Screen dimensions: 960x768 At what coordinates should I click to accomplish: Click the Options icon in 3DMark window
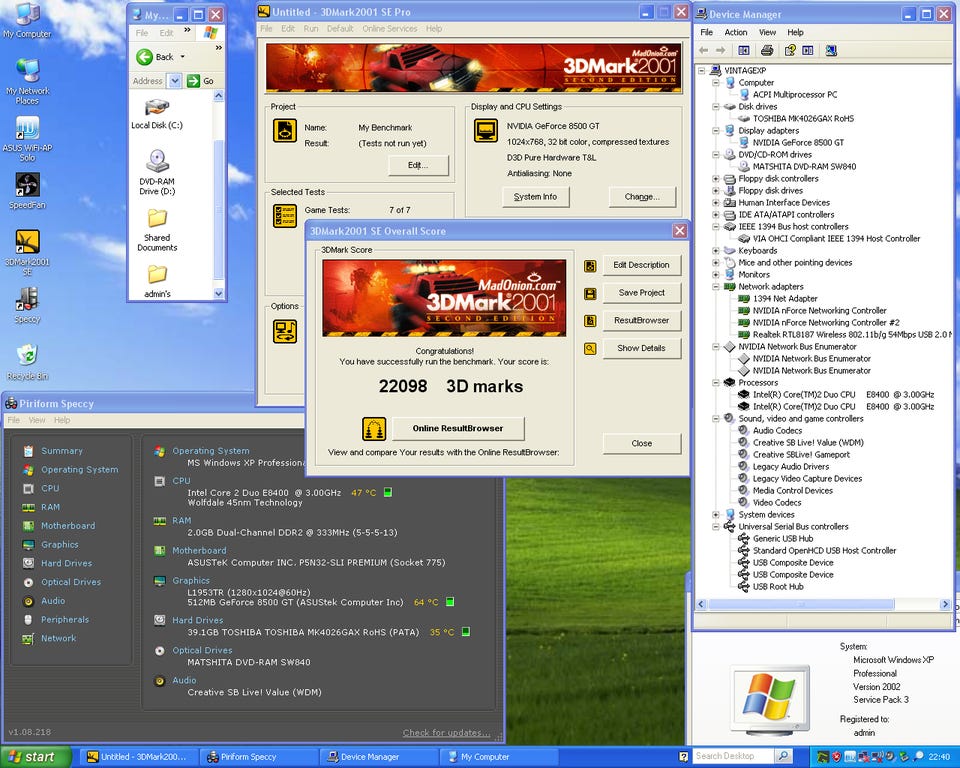[x=285, y=331]
